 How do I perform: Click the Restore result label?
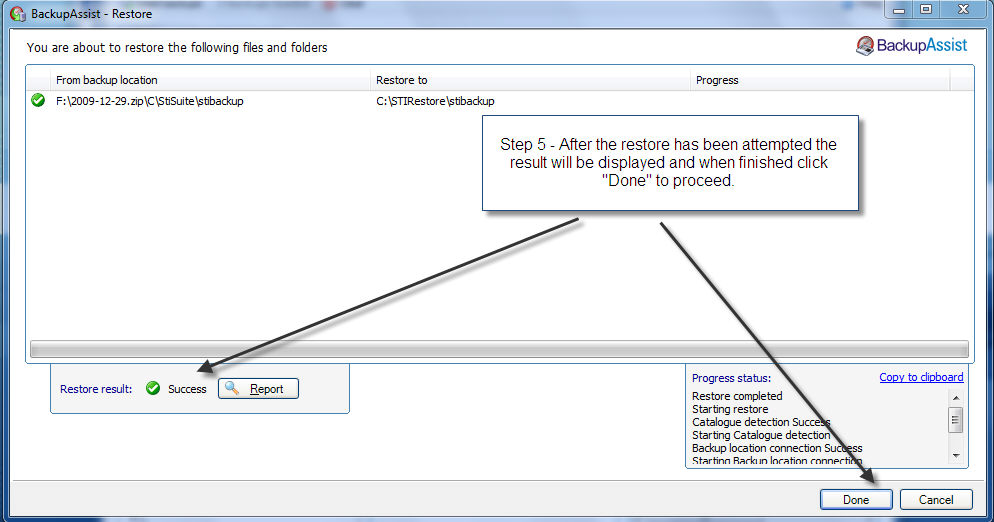pyautogui.click(x=96, y=389)
